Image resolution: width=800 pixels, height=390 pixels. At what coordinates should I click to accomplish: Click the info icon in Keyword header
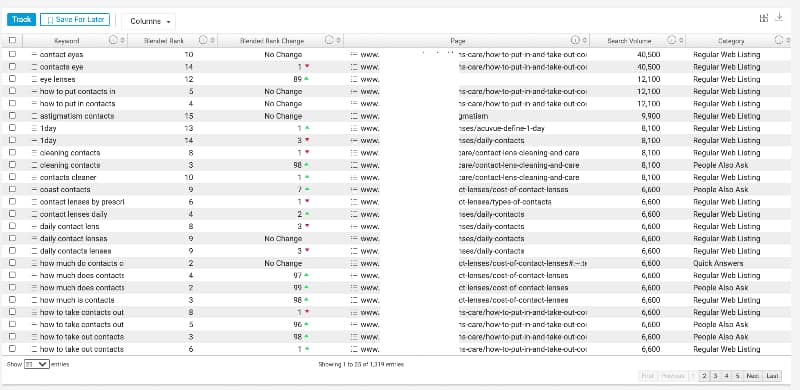point(113,40)
